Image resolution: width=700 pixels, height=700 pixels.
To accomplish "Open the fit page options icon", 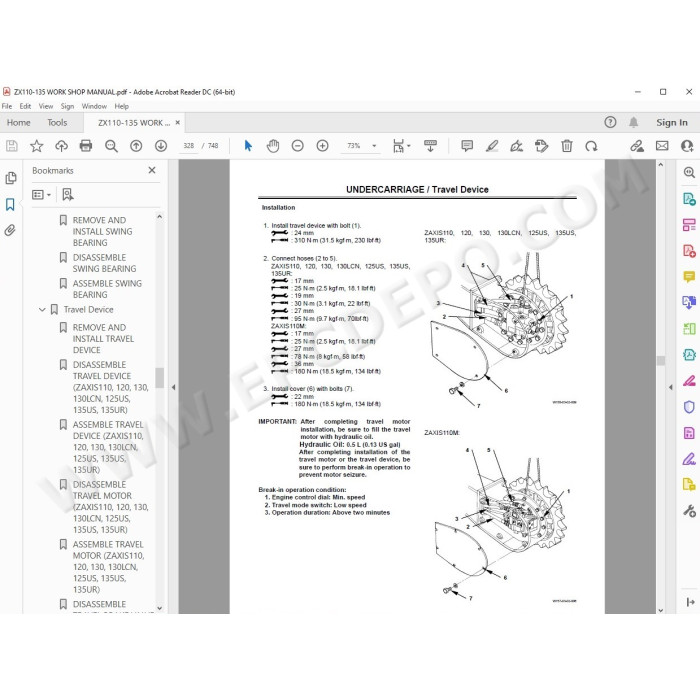I will pos(401,146).
